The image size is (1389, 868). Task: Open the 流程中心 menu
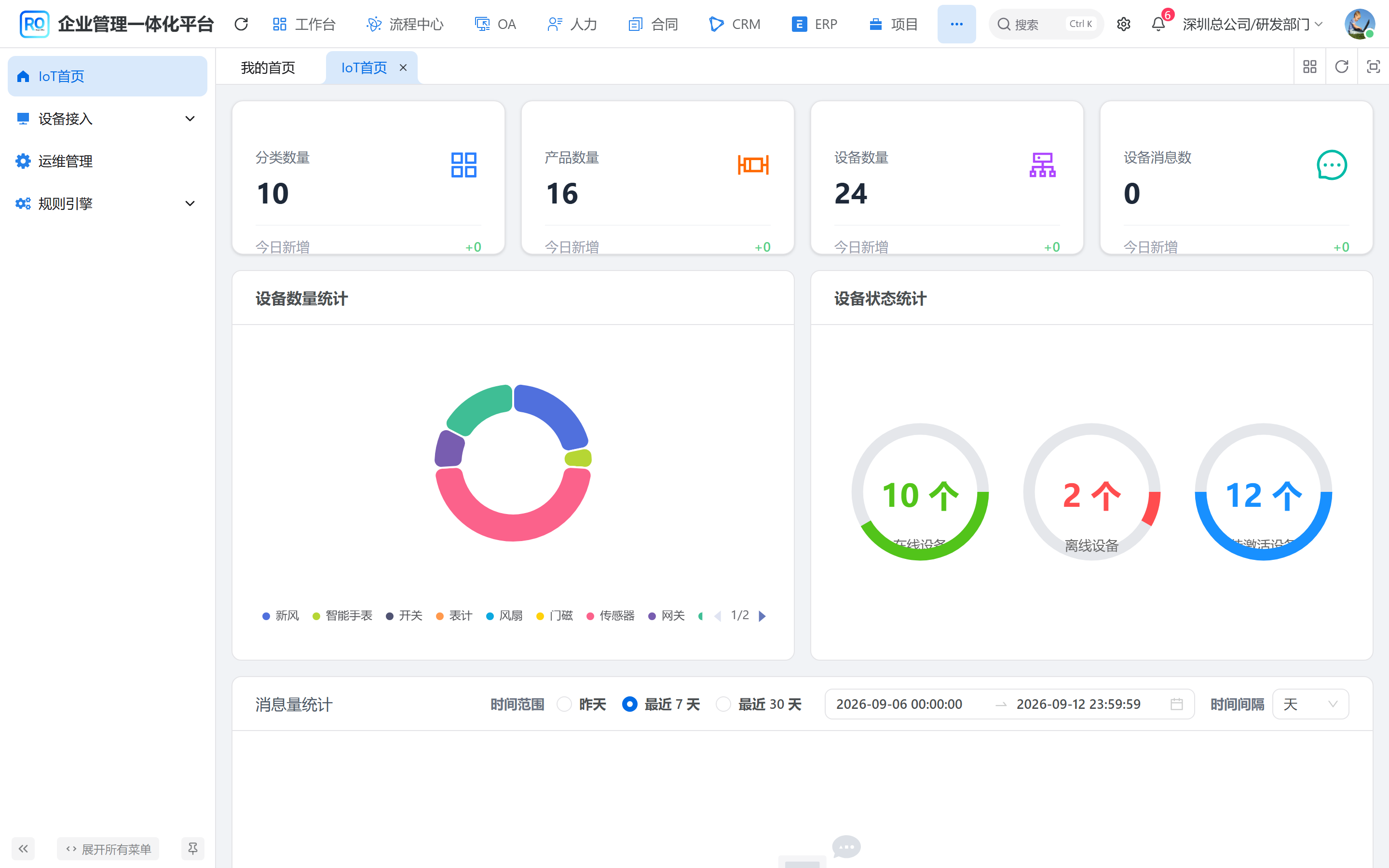(x=405, y=24)
